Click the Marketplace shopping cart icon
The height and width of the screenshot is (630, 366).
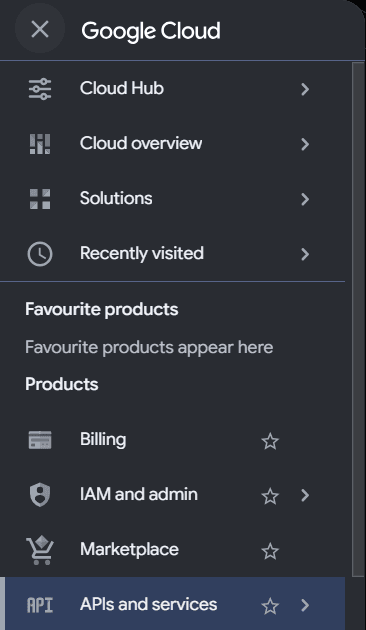coord(40,551)
